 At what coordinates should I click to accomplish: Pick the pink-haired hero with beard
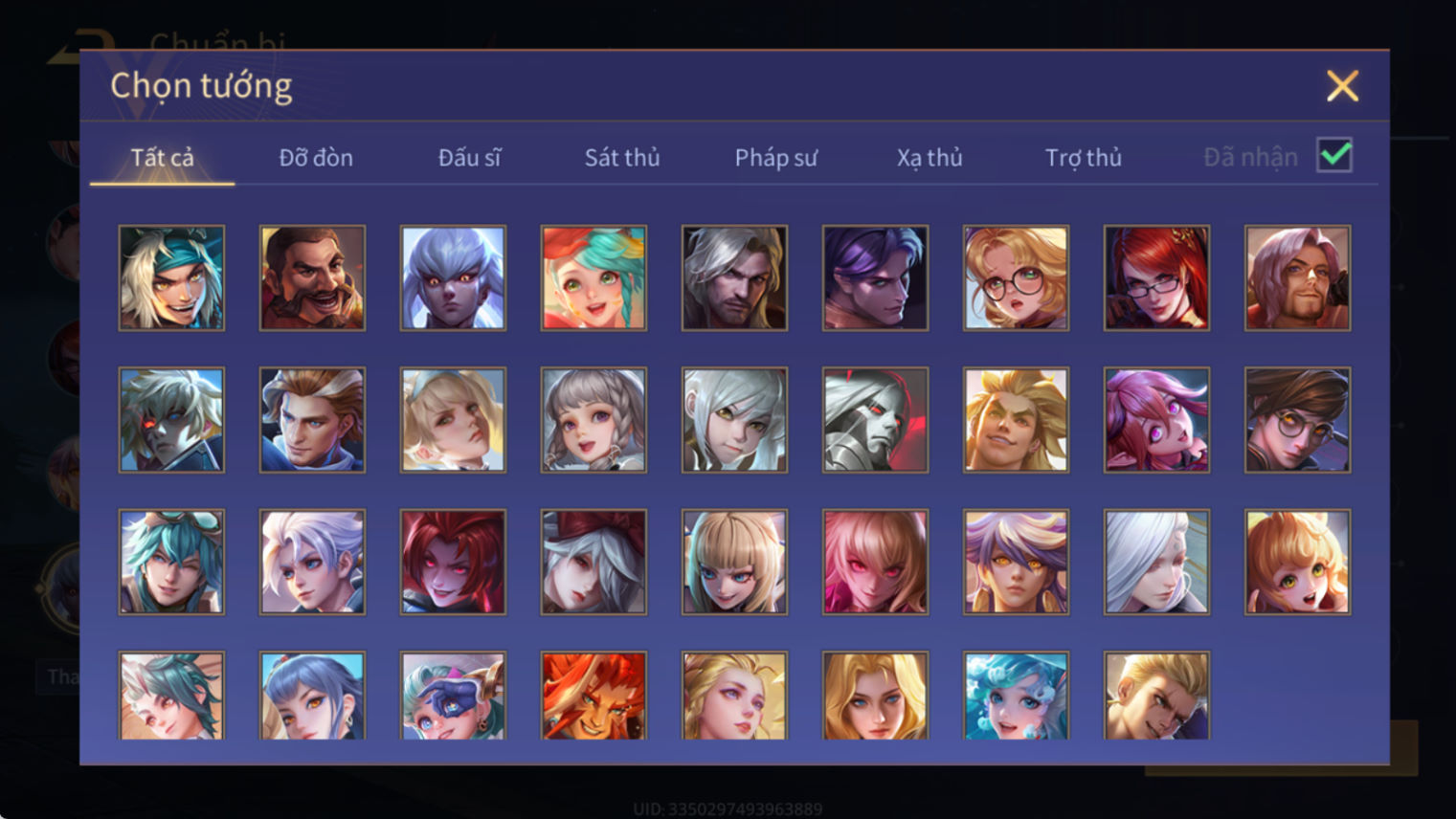tap(1297, 278)
